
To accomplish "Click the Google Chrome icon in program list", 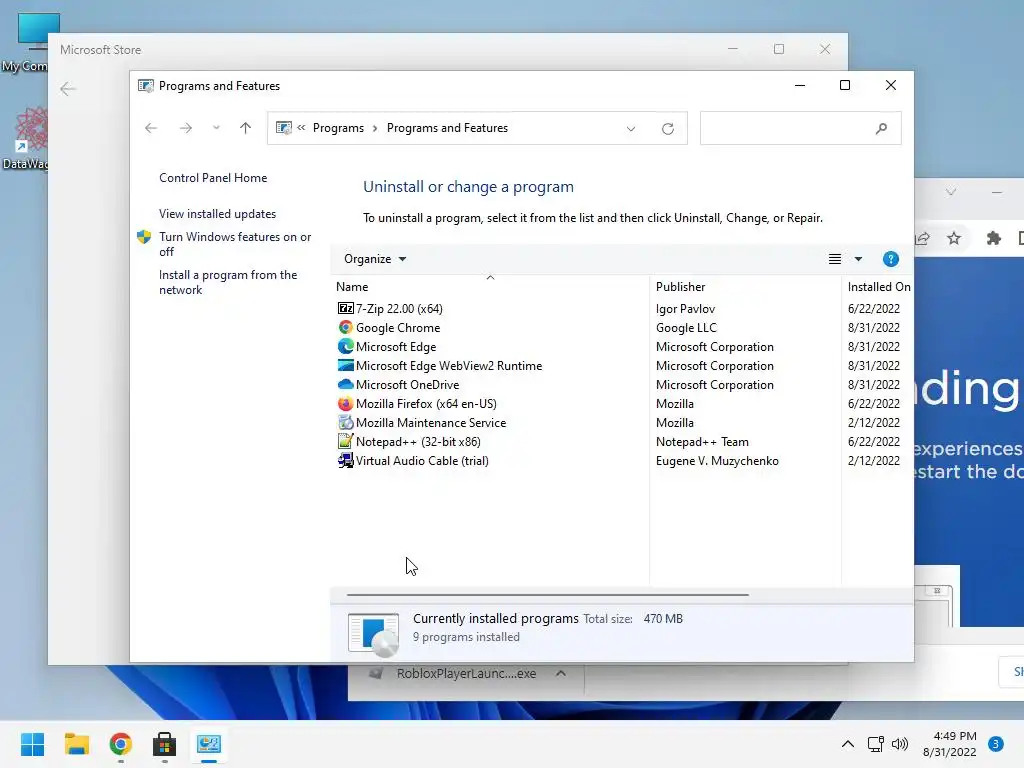I will (x=345, y=327).
